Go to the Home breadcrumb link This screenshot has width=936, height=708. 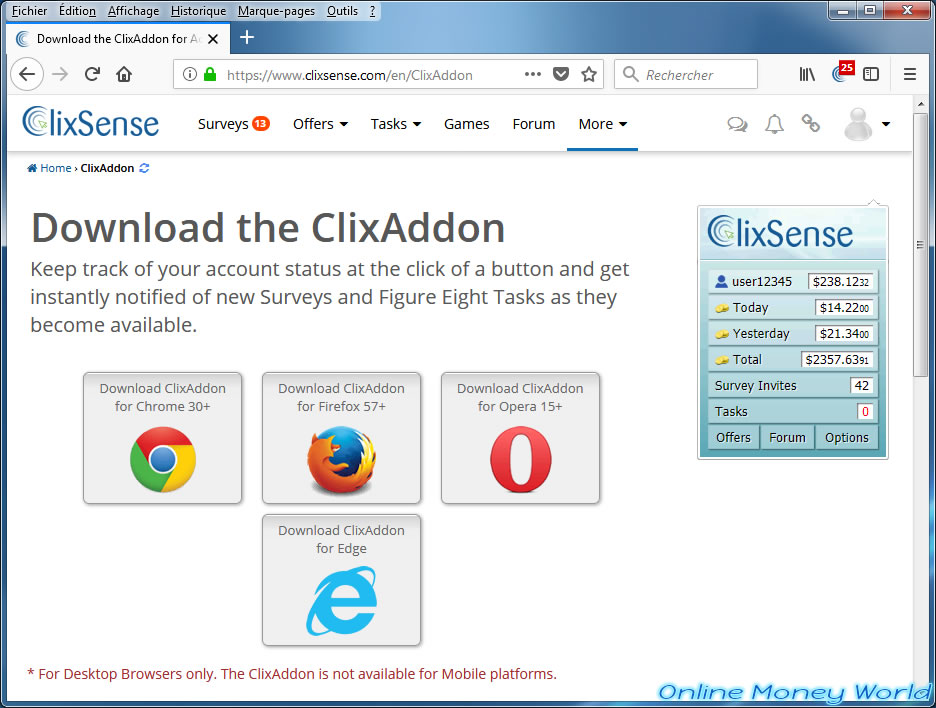click(x=55, y=168)
